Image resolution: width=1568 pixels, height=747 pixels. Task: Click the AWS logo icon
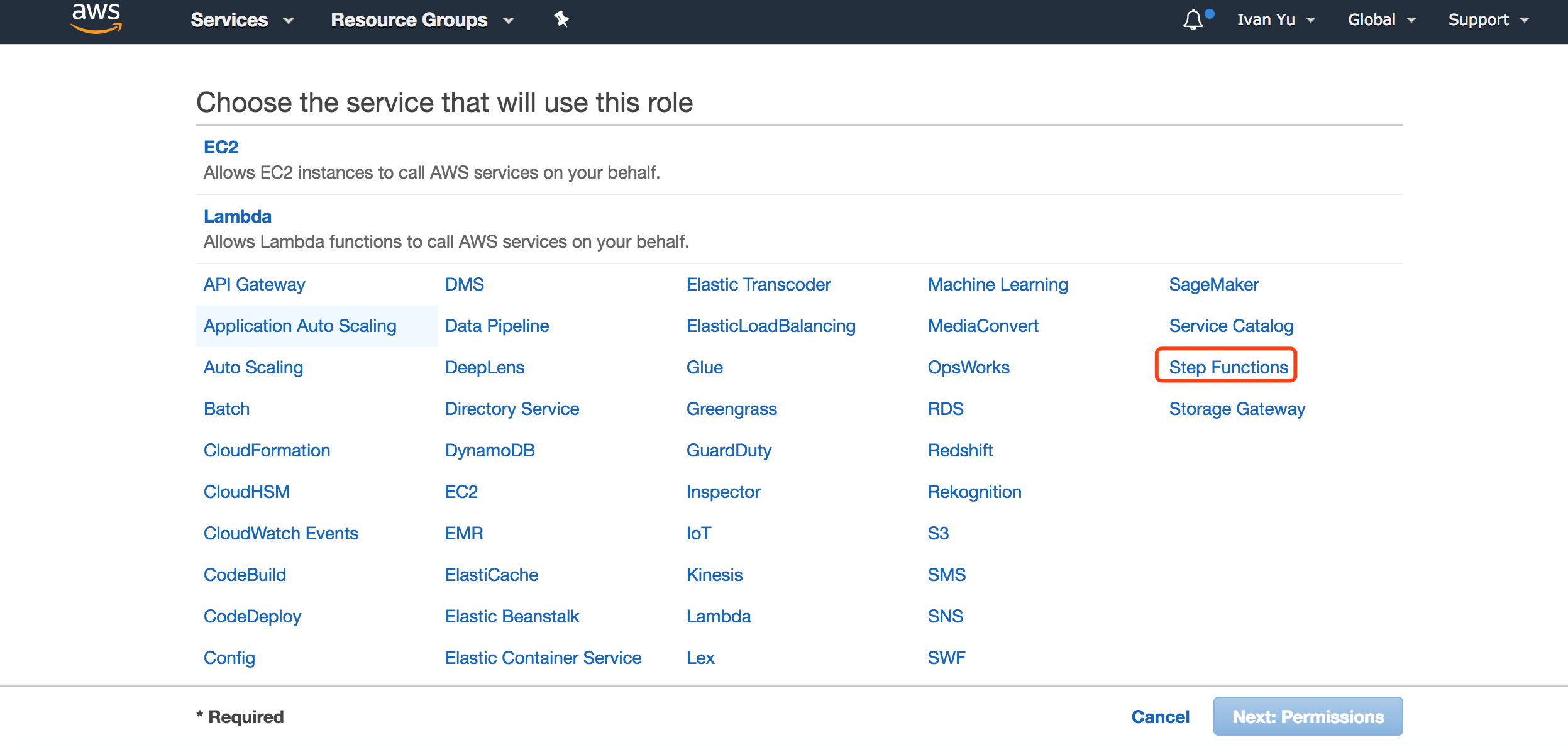(x=96, y=18)
